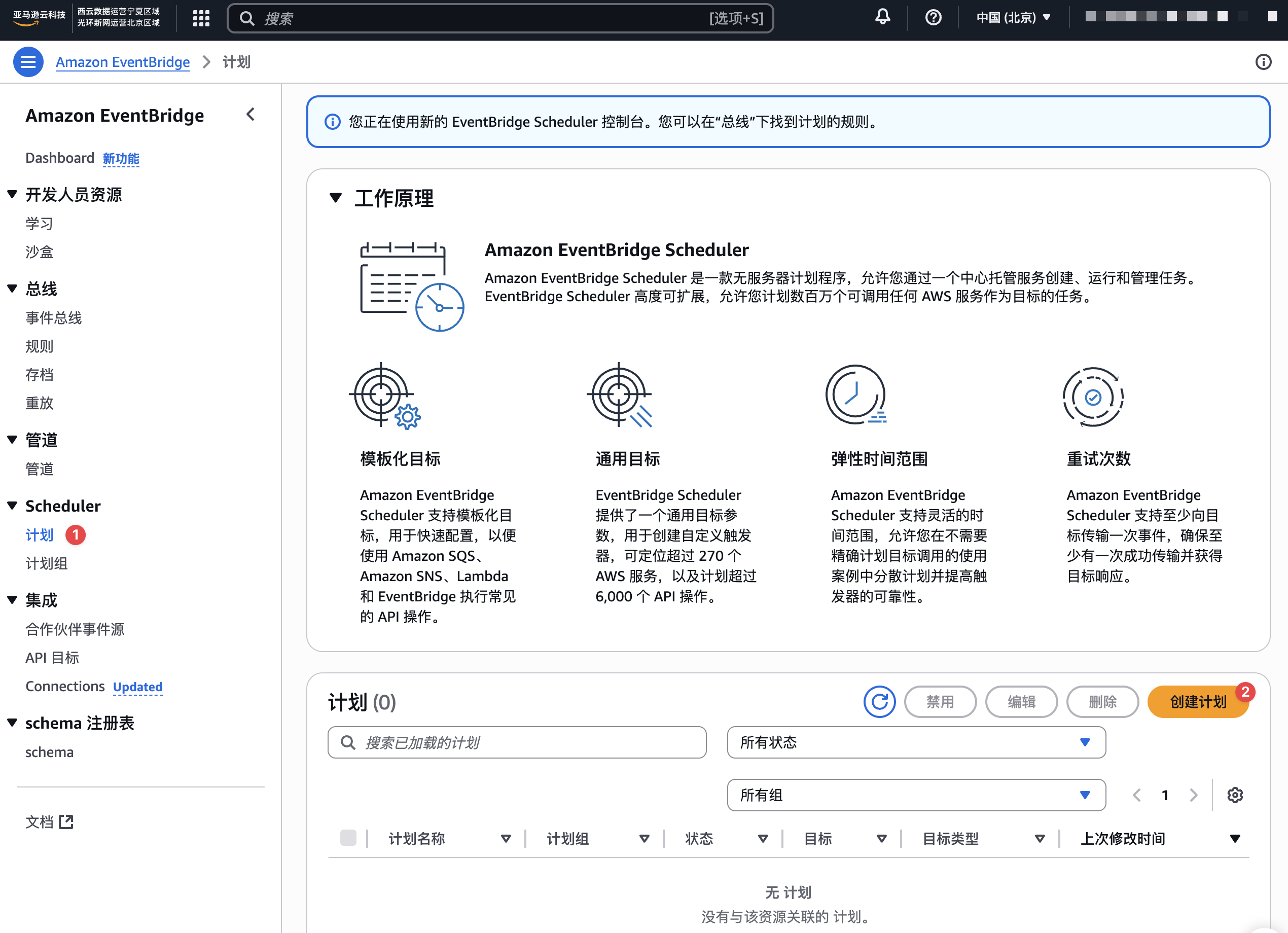Click the notifications bell icon
The height and width of the screenshot is (933, 1288).
coord(882,17)
